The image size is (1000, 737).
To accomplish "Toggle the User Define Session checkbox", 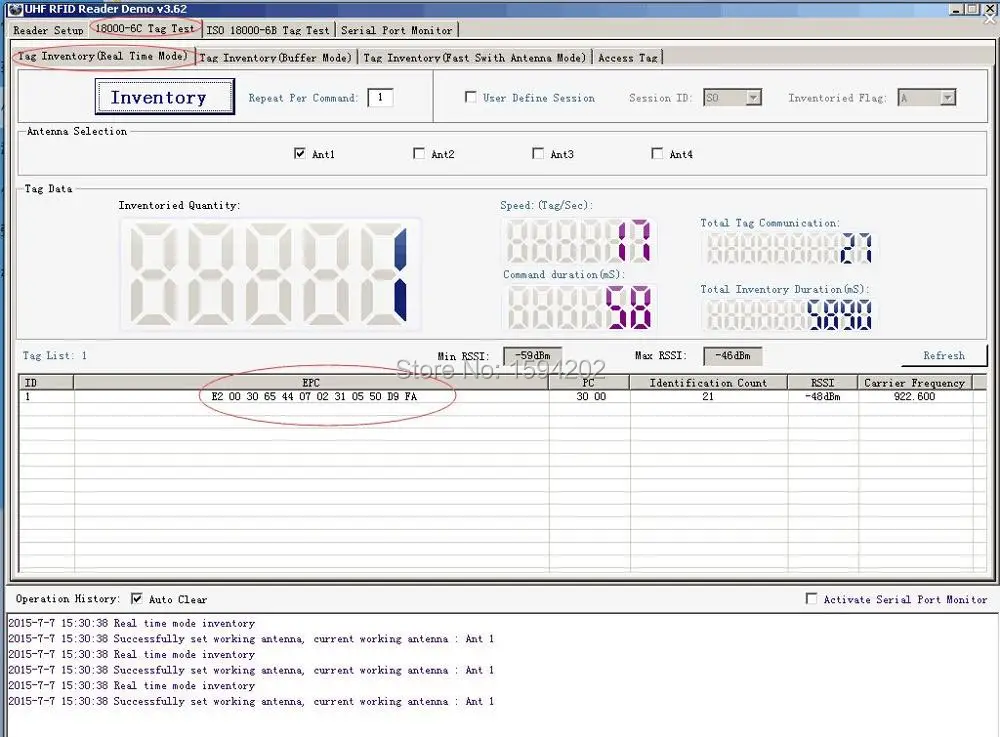I will tap(471, 98).
